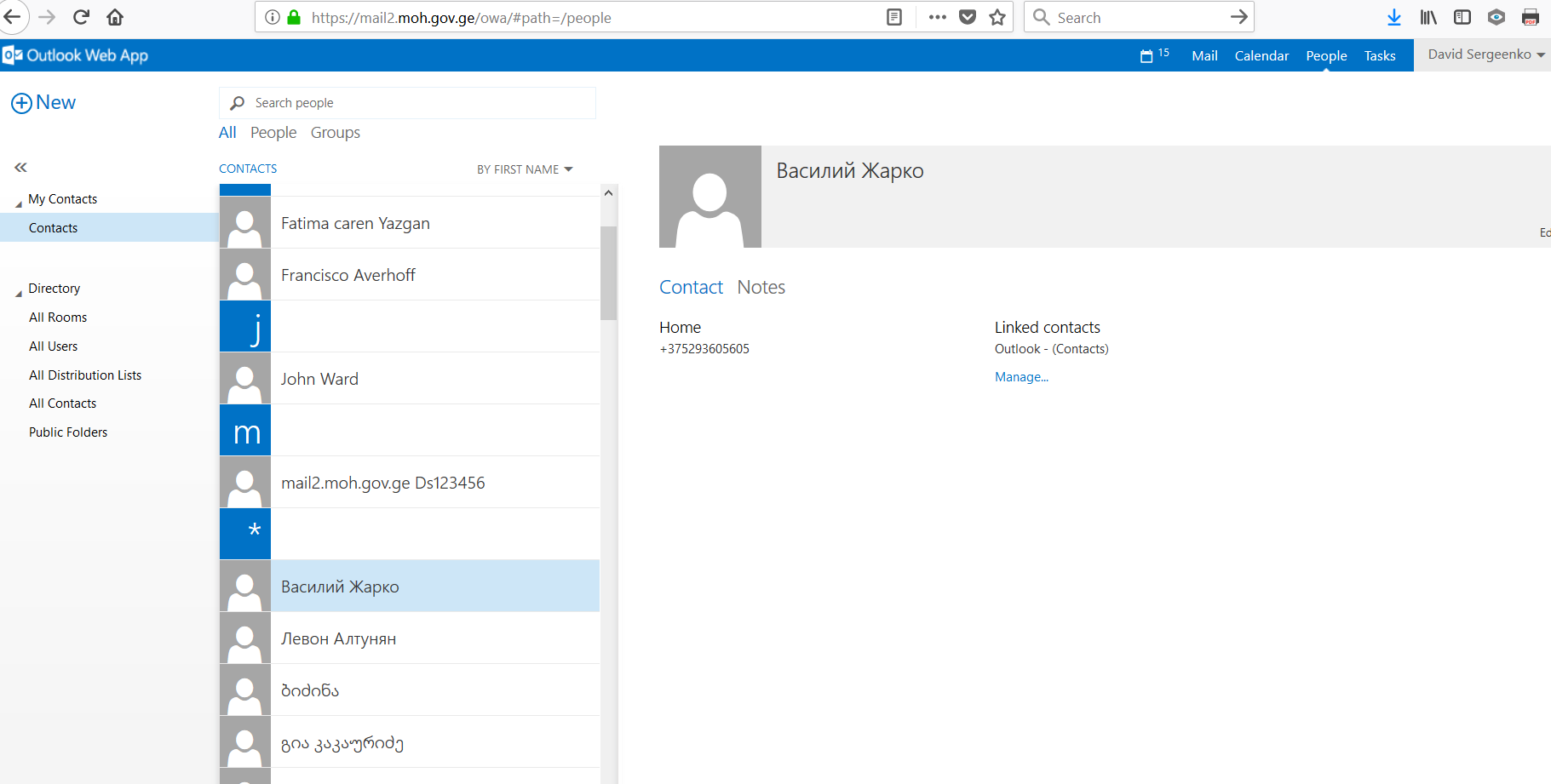Go to browser home page icon
Viewport: 1551px width, 784px height.
(115, 17)
